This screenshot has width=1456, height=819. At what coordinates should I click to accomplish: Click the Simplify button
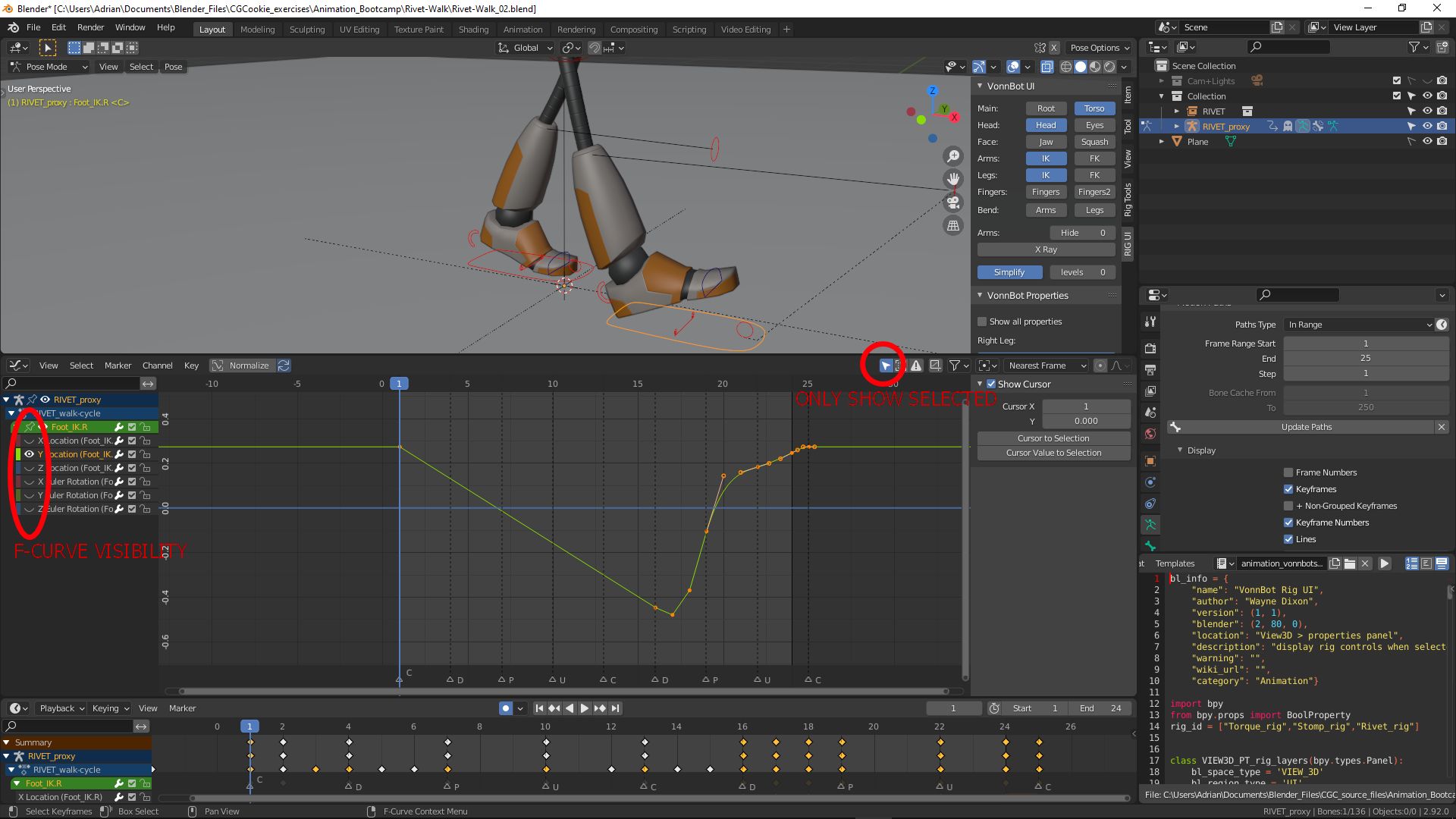pos(1009,272)
